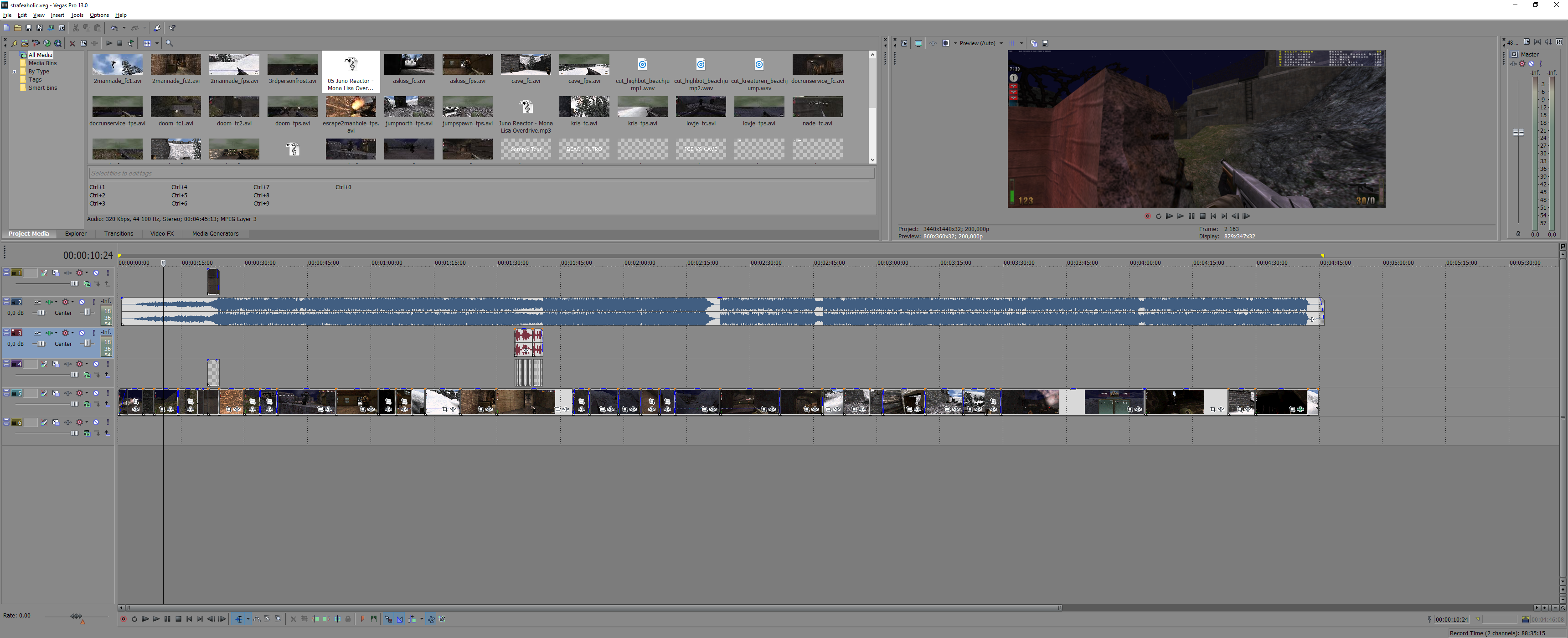Click Insert Marker orange flag icon
Image resolution: width=1568 pixels, height=638 pixels.
point(363,619)
